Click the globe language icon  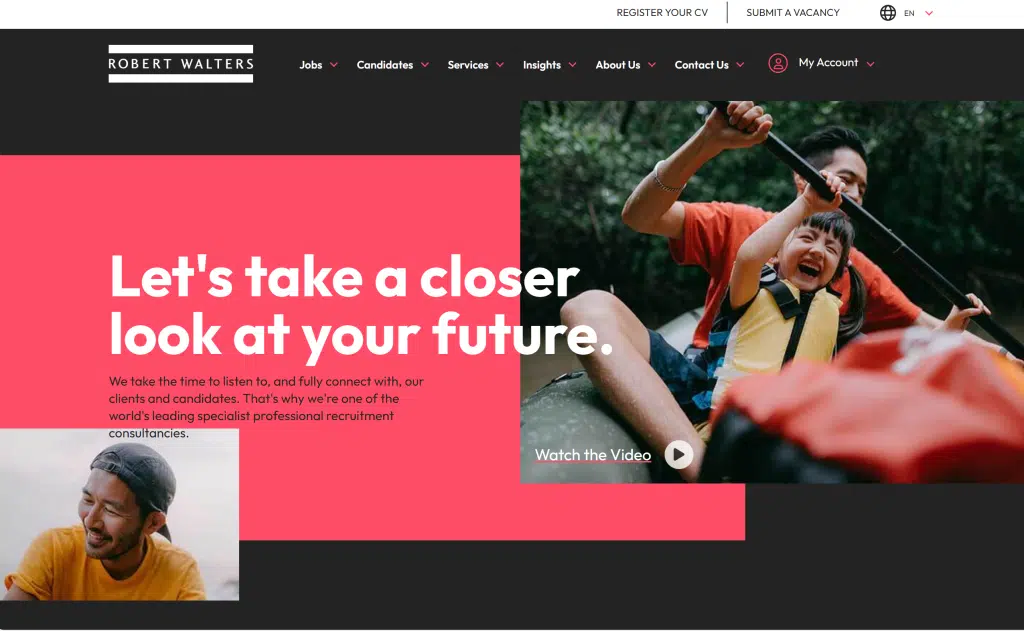(888, 13)
